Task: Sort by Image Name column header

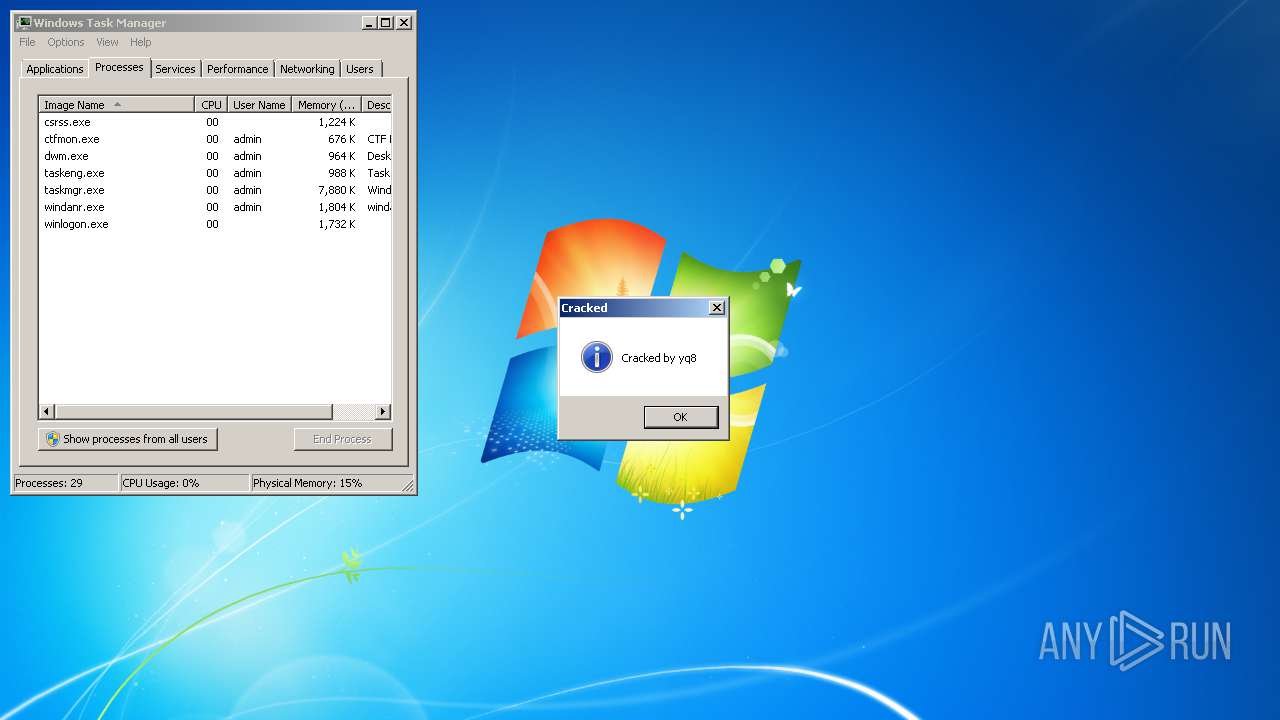Action: coord(117,105)
